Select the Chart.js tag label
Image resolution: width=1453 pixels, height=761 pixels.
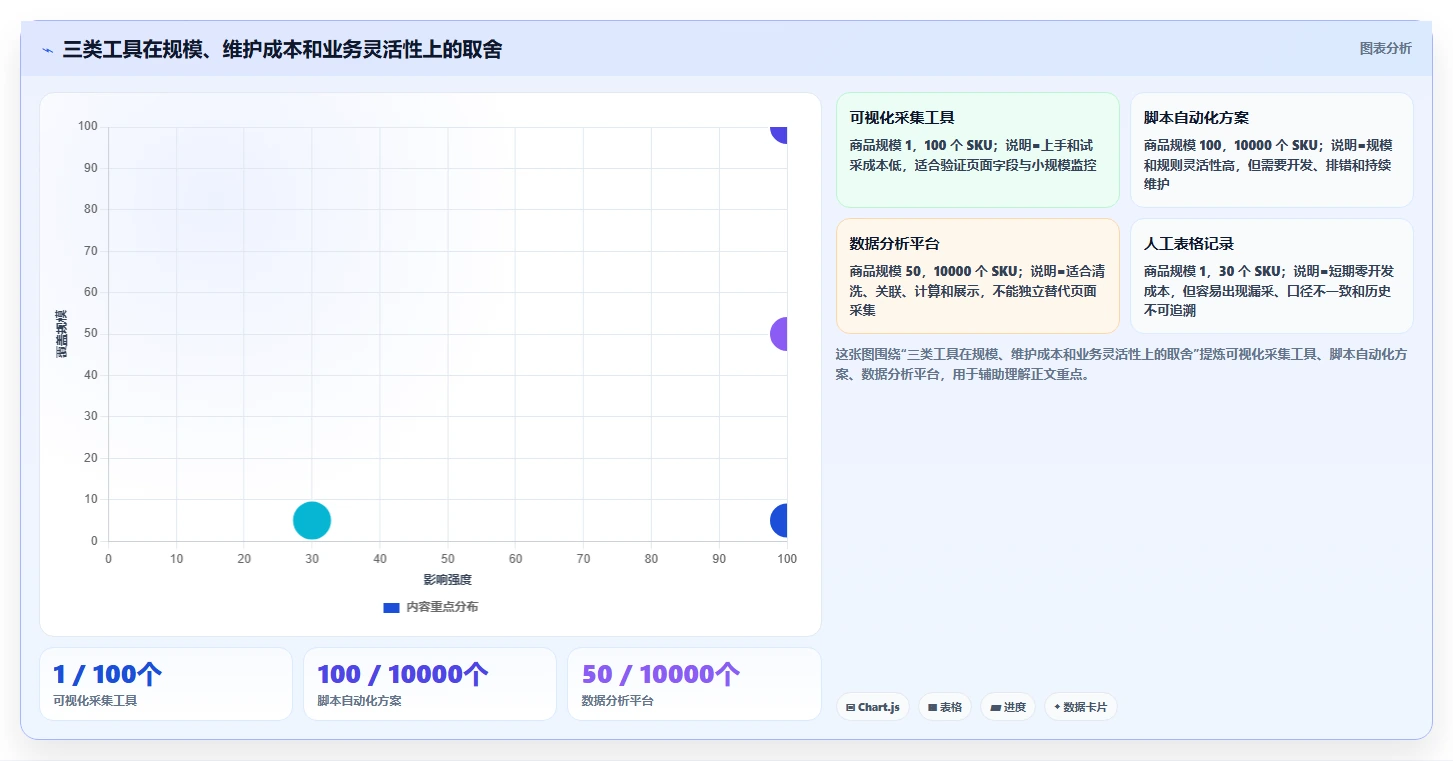click(879, 707)
